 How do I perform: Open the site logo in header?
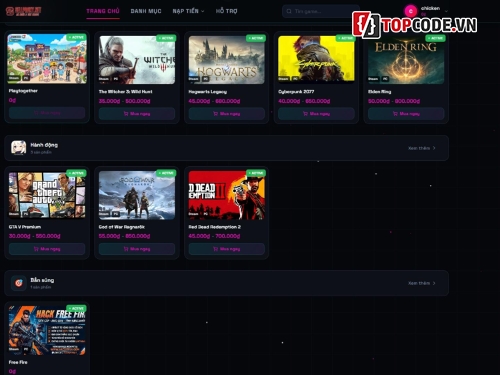24,11
